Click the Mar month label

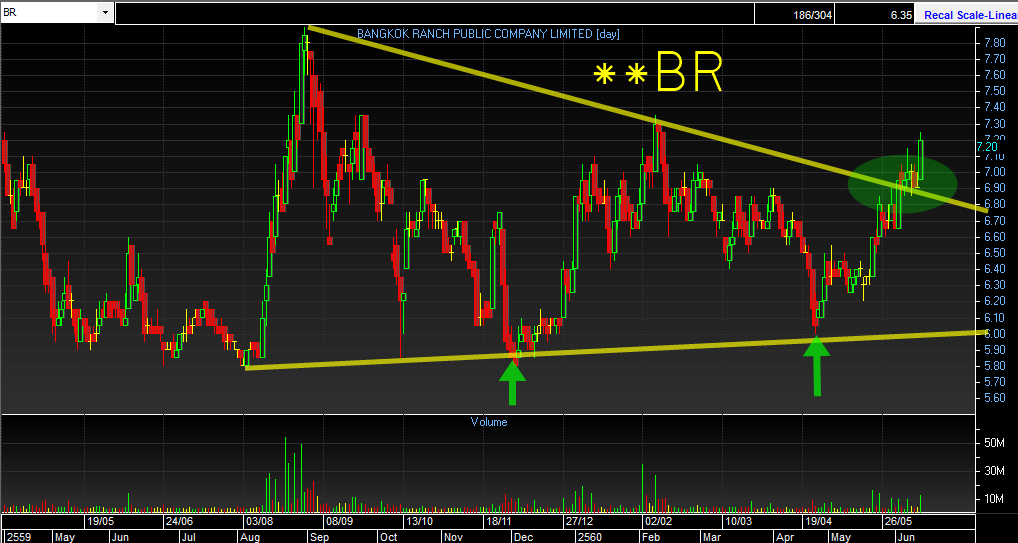[712, 537]
